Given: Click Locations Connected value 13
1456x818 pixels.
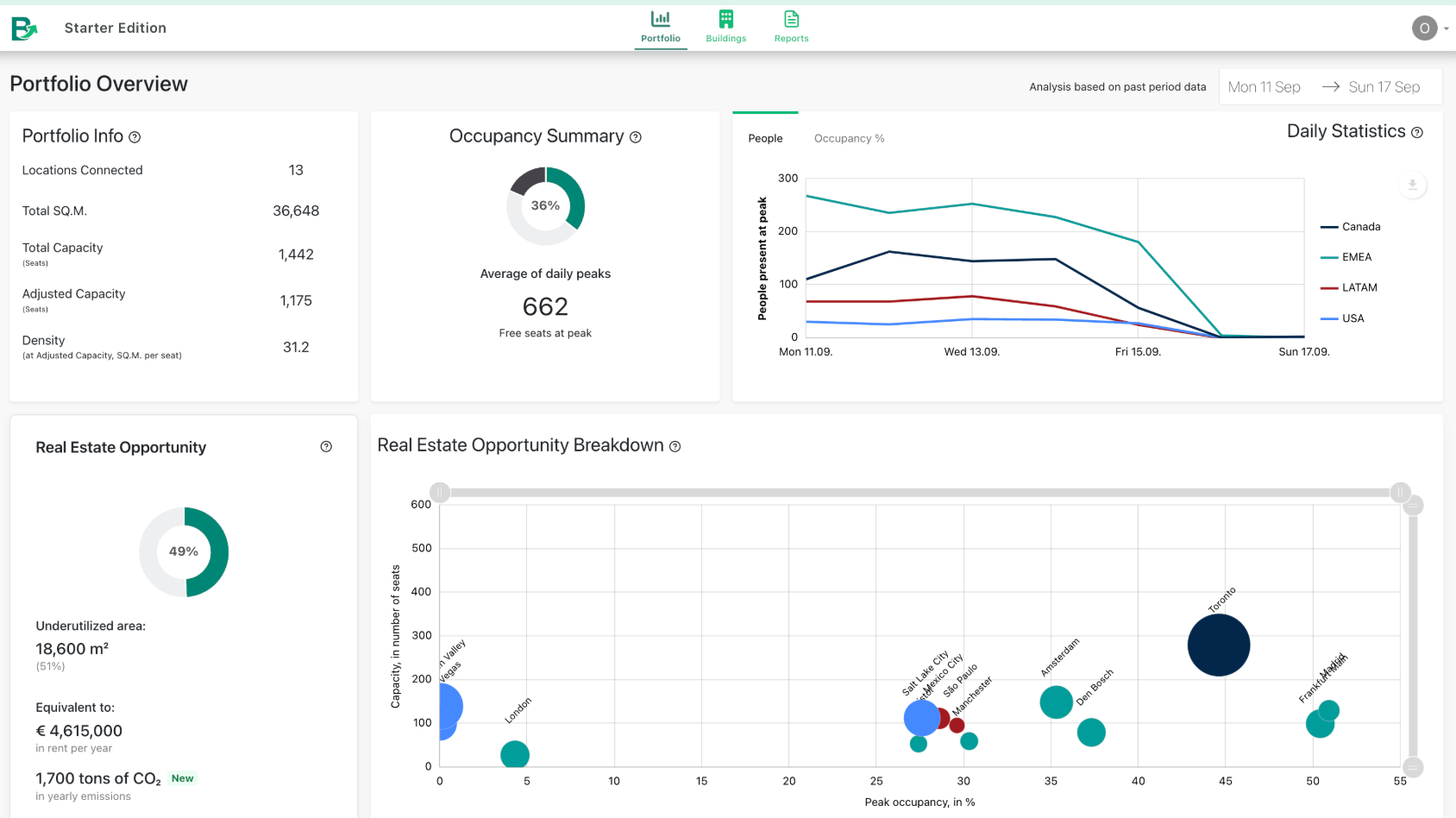Looking at the screenshot, I should [x=296, y=170].
